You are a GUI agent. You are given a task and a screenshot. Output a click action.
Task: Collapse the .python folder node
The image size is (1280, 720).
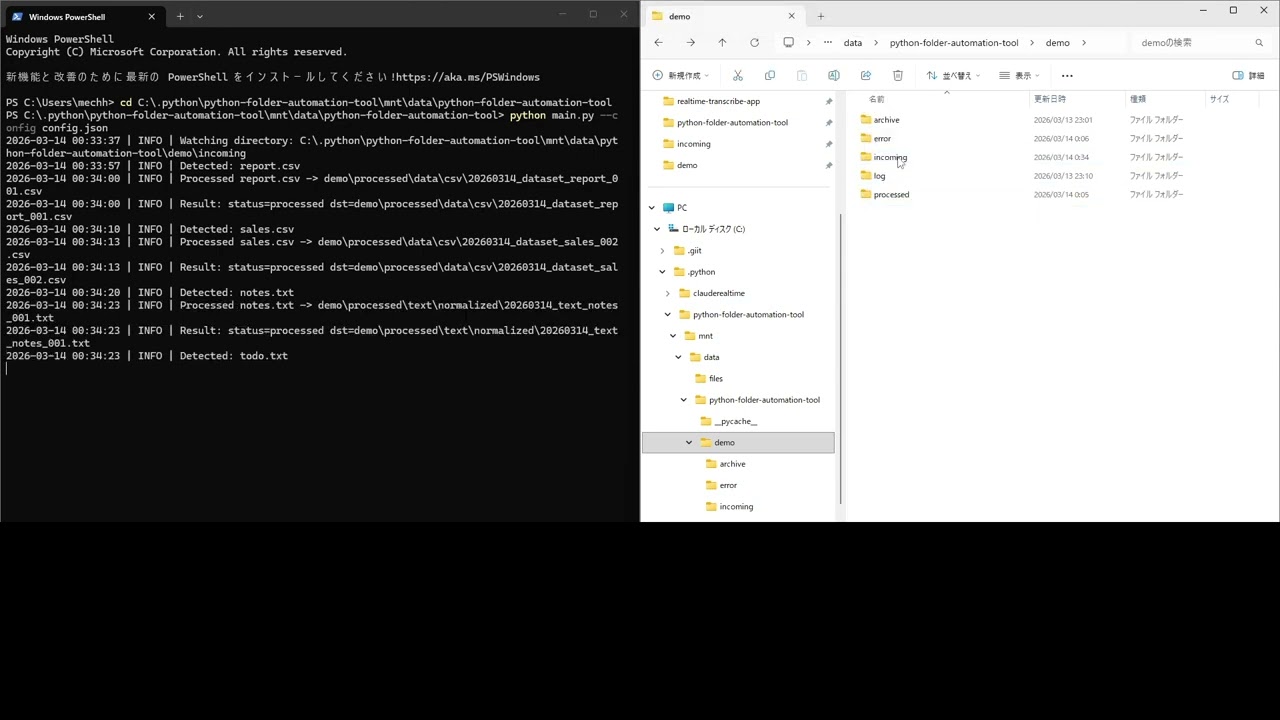662,272
